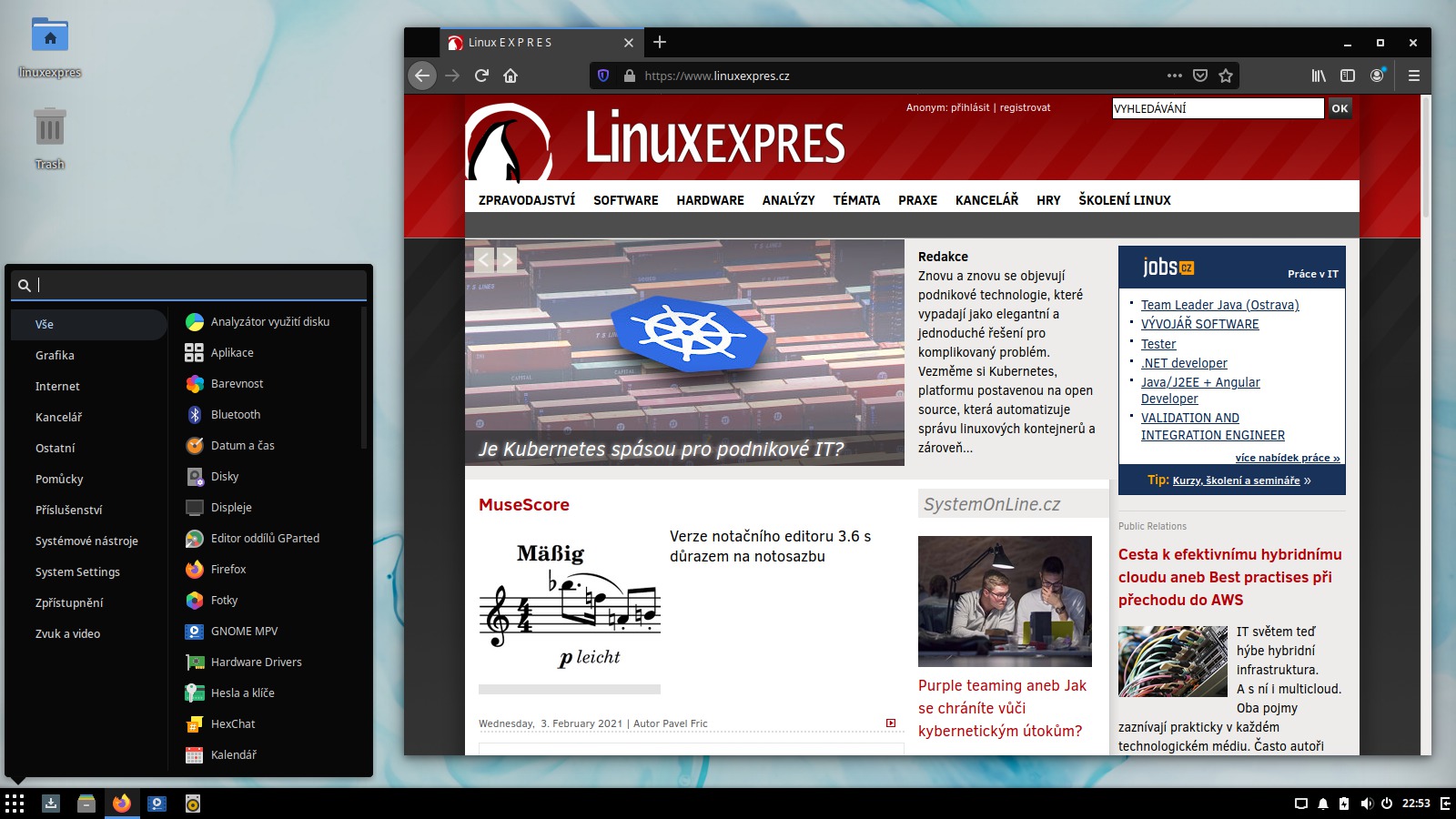The width and height of the screenshot is (1456, 819).
Task: Click OK search button on site
Action: point(1340,108)
